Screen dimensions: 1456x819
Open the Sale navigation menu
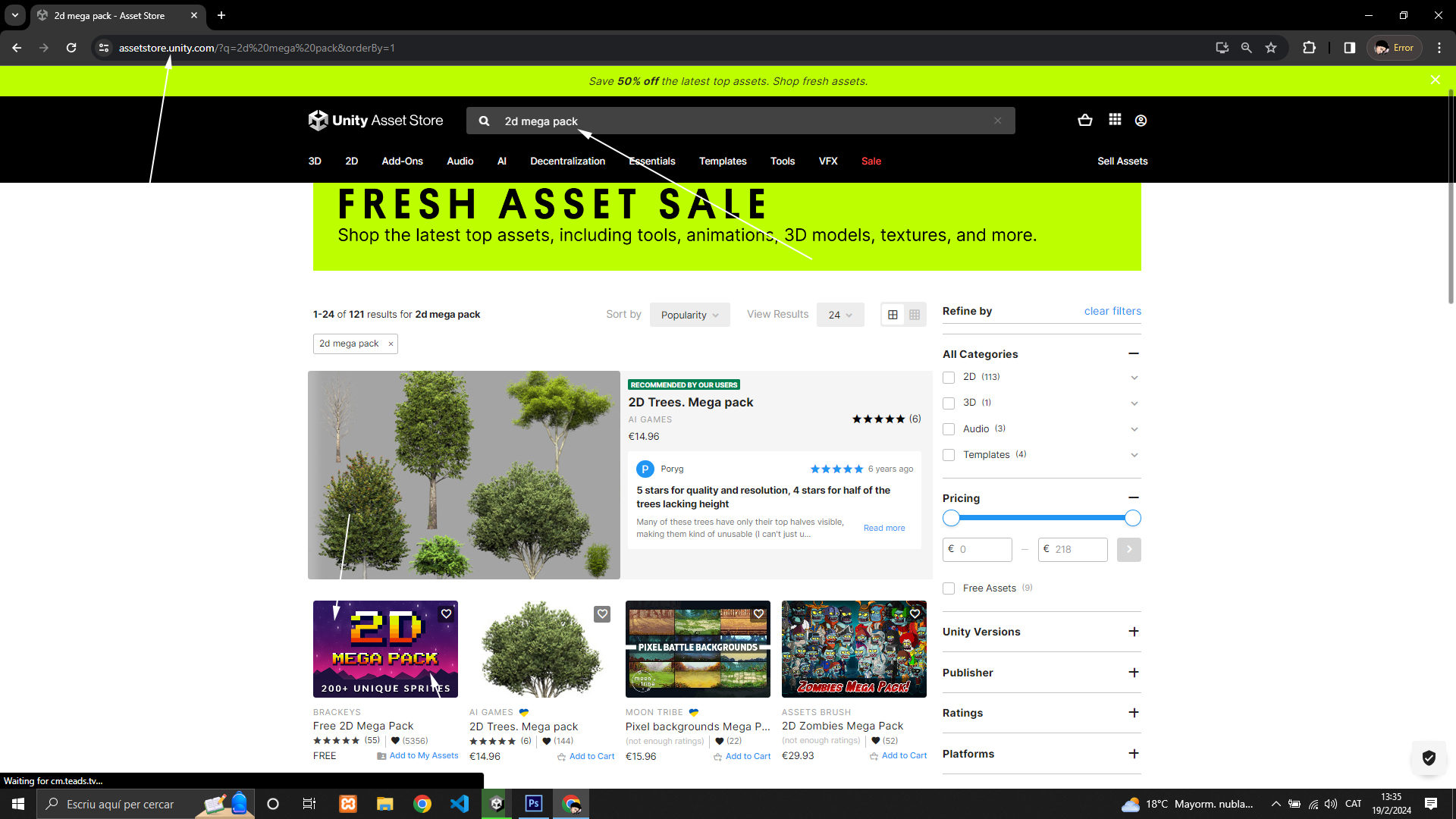tap(871, 161)
